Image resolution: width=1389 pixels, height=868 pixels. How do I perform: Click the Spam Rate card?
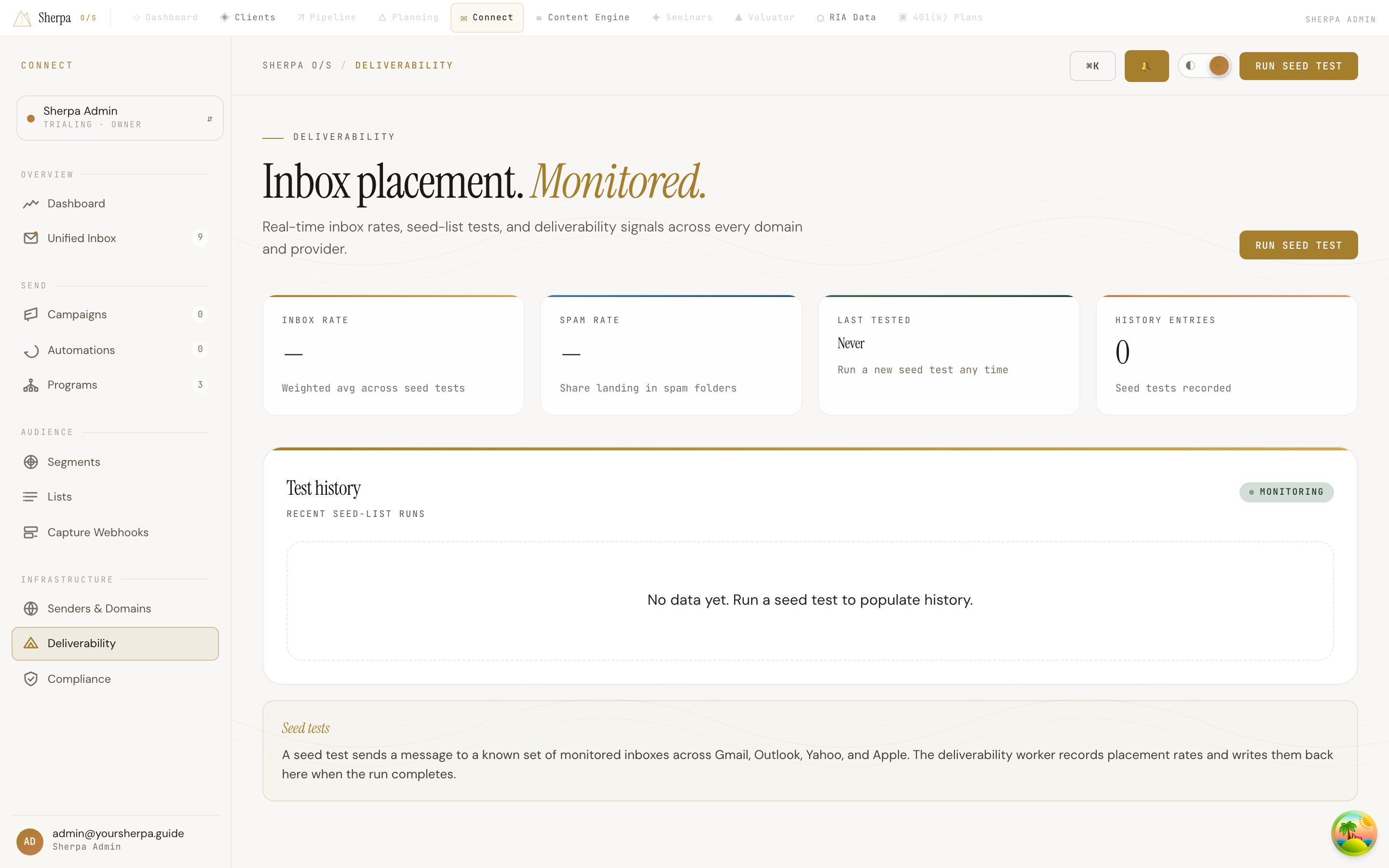(671, 355)
